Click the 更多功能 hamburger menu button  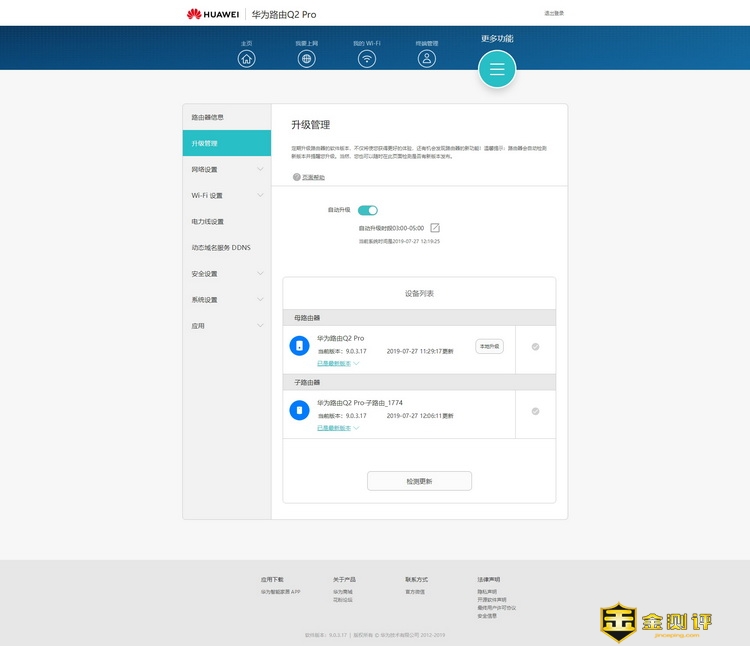click(497, 69)
